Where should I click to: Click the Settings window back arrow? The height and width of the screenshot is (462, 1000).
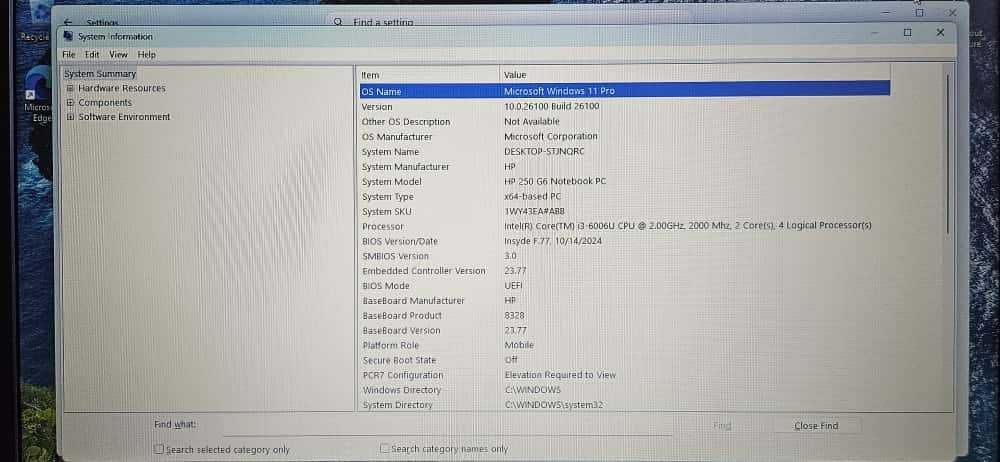68,22
